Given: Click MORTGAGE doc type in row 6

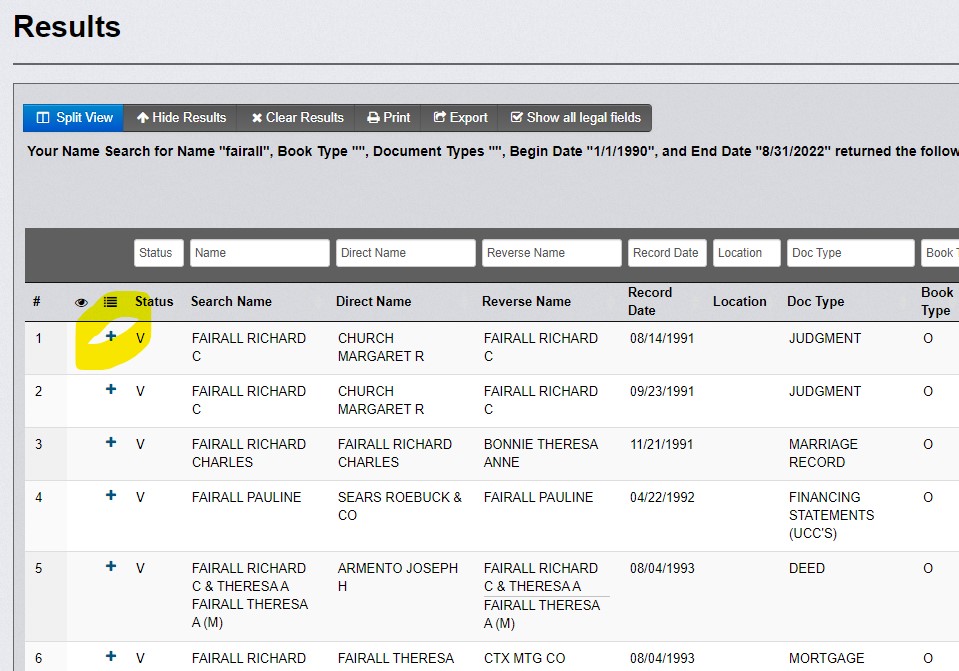Looking at the screenshot, I should 826,658.
